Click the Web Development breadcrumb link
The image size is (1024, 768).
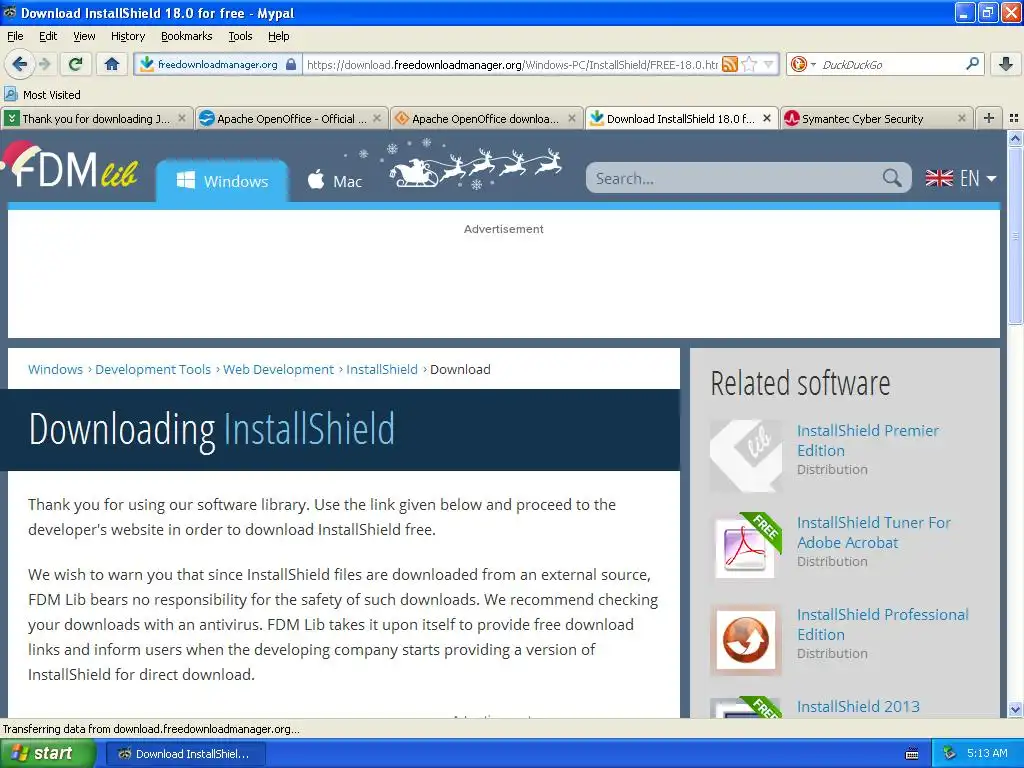[278, 369]
